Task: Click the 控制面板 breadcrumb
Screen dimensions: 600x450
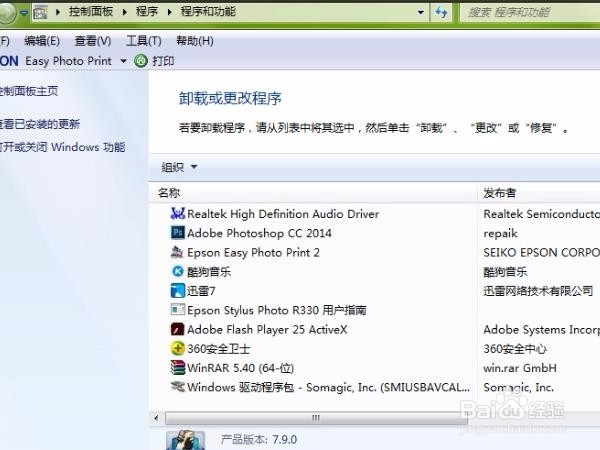Action: 91,12
